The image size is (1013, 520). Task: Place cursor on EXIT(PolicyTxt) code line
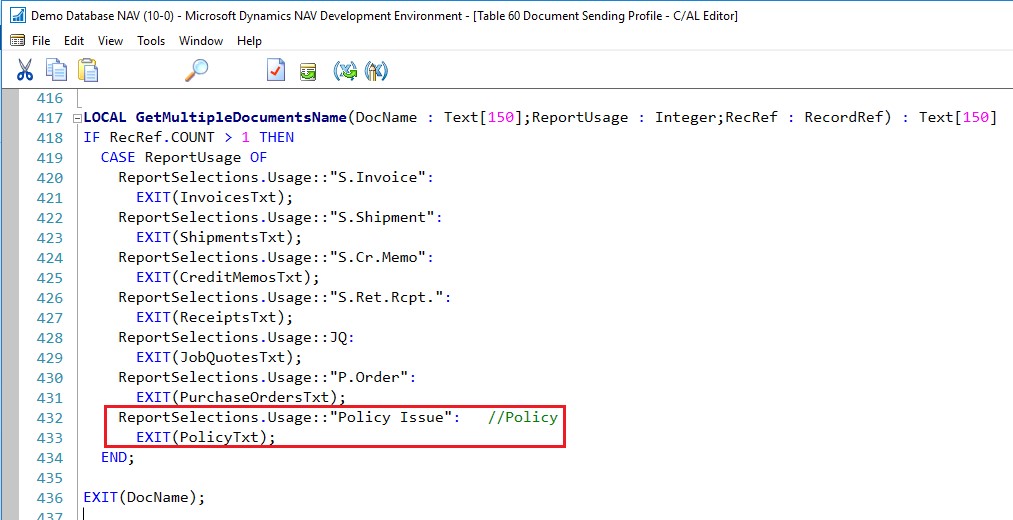point(205,437)
